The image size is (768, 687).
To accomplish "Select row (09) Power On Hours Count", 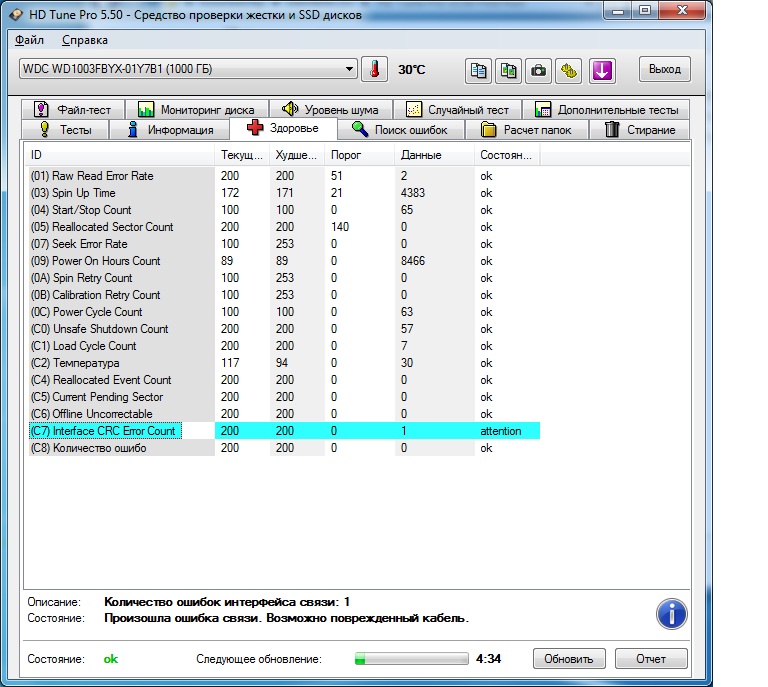I will (x=284, y=261).
